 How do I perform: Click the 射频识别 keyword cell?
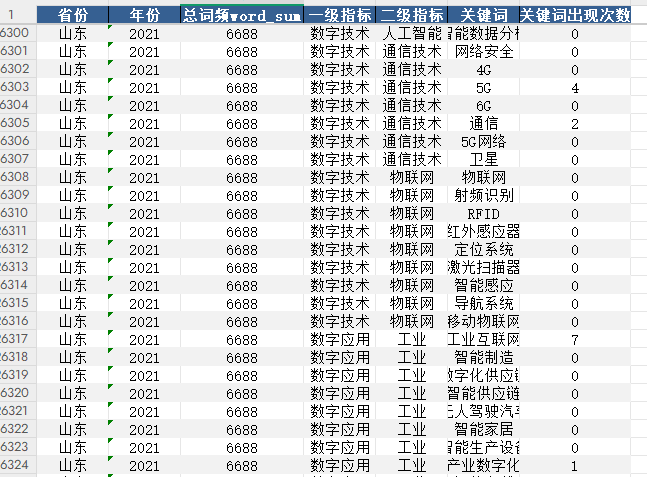coord(483,196)
